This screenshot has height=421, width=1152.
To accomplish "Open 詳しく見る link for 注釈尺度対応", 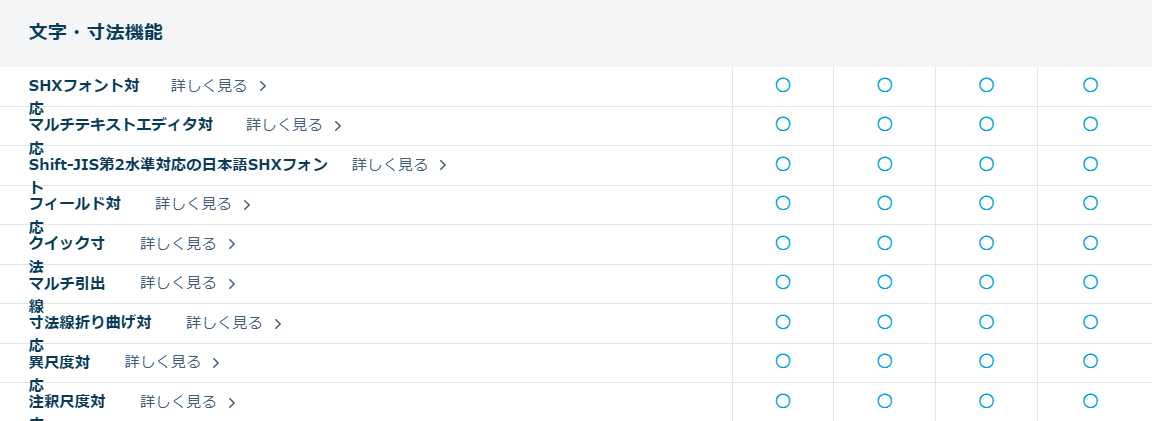I will (178, 402).
